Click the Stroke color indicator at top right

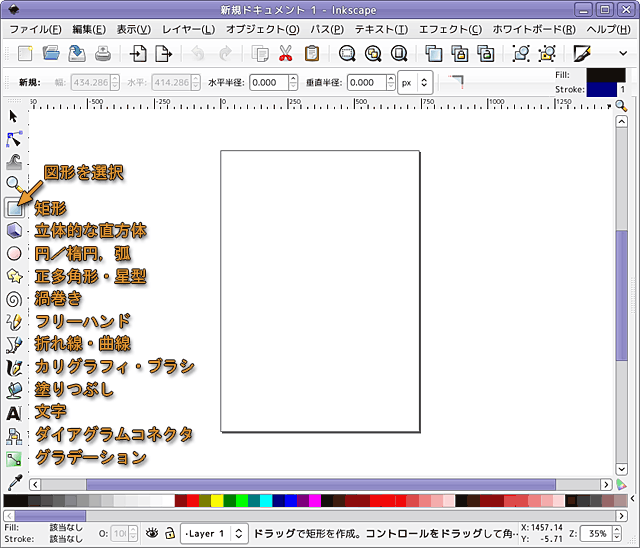pos(600,90)
